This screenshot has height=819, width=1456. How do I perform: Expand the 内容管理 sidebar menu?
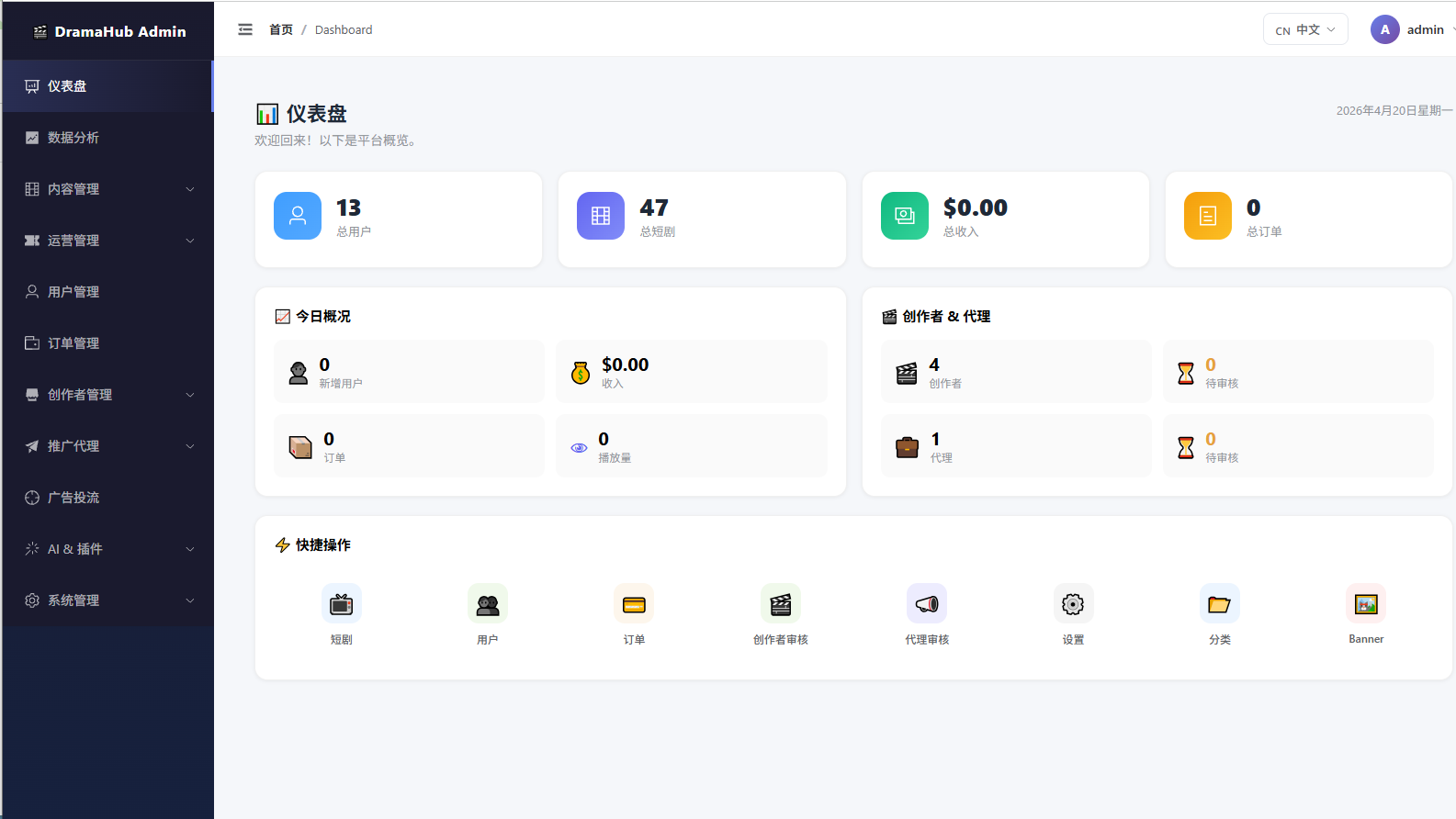pos(108,189)
